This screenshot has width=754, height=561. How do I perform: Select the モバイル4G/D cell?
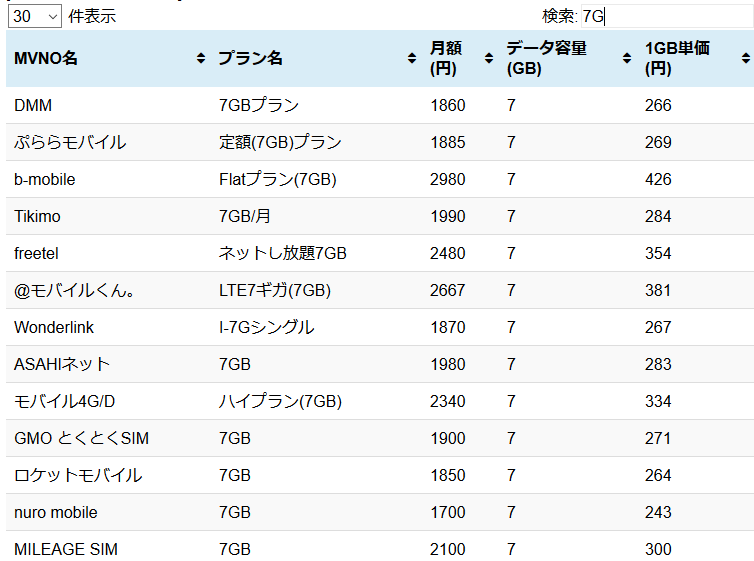click(x=64, y=401)
